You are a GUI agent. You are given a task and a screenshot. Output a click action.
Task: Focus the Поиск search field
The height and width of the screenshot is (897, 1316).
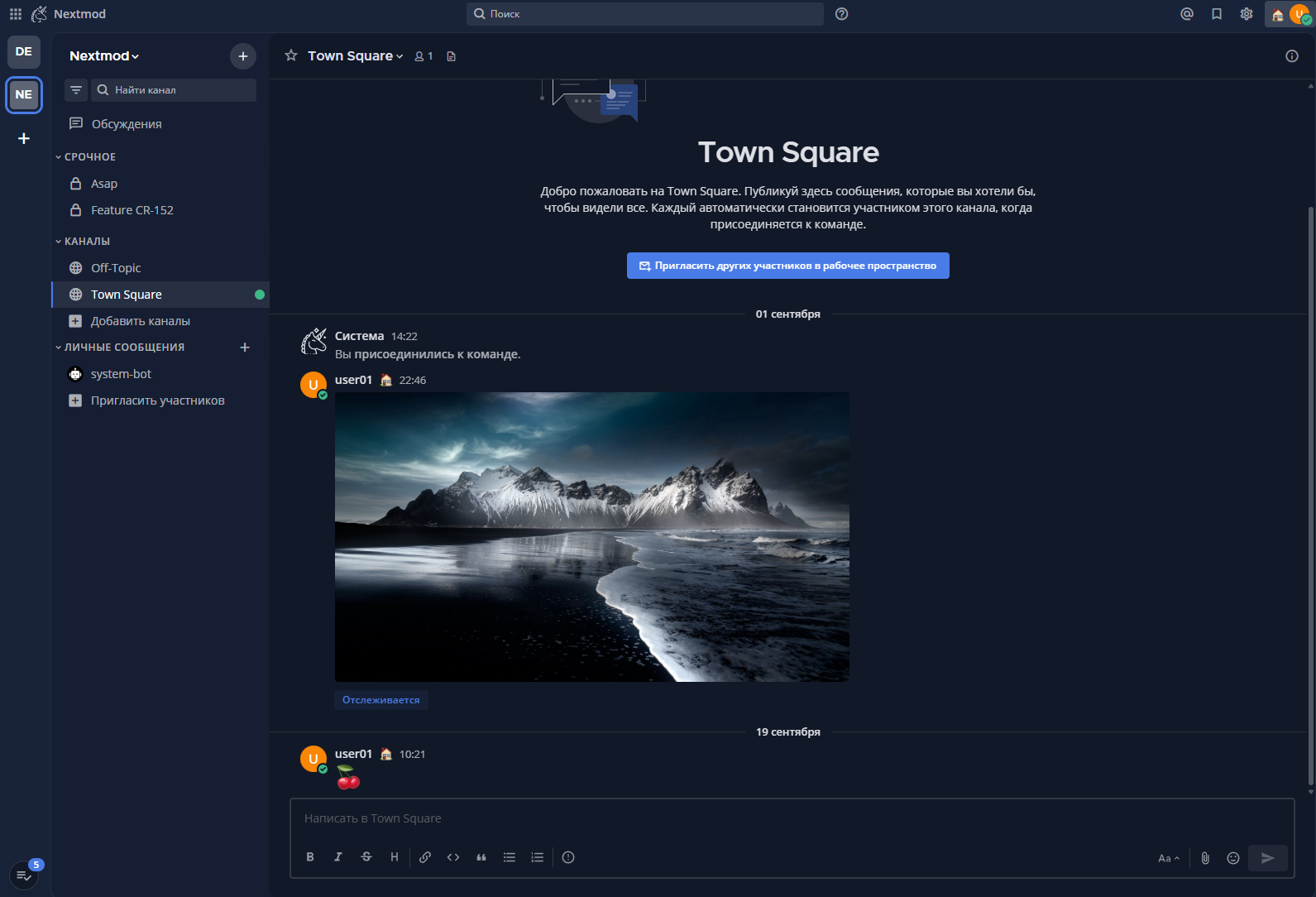(x=645, y=14)
